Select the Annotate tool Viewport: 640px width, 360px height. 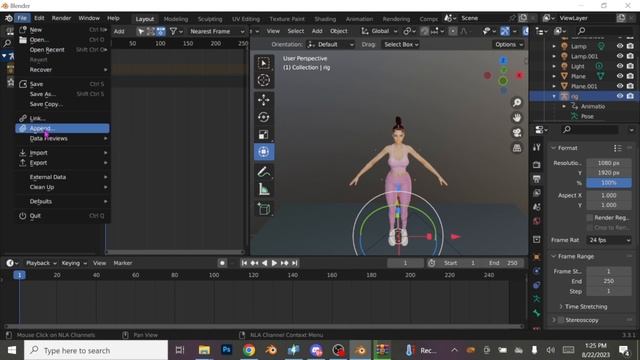(264, 172)
